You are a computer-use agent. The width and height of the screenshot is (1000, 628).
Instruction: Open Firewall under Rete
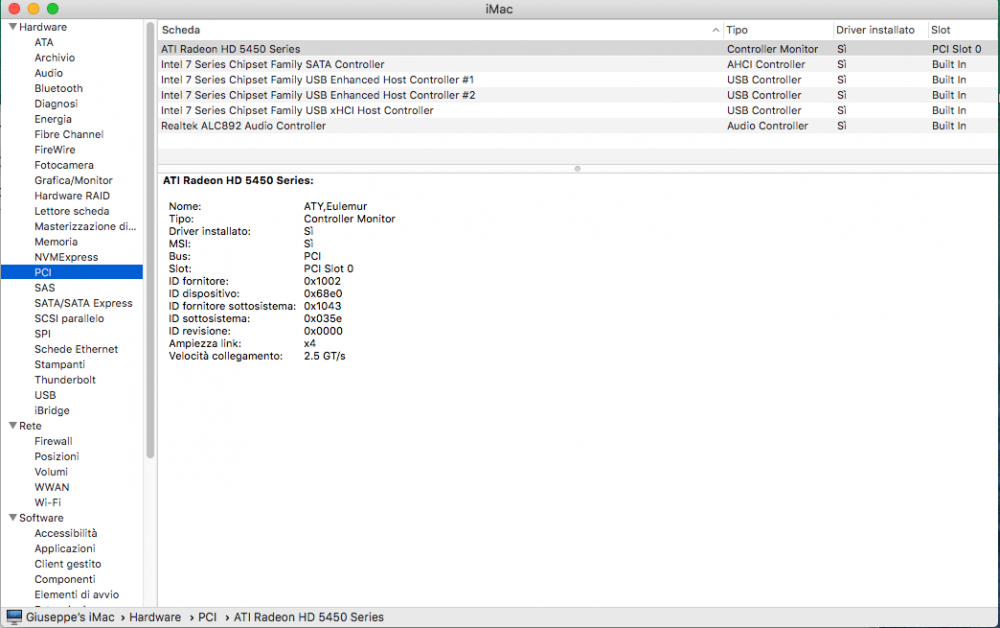tap(54, 441)
